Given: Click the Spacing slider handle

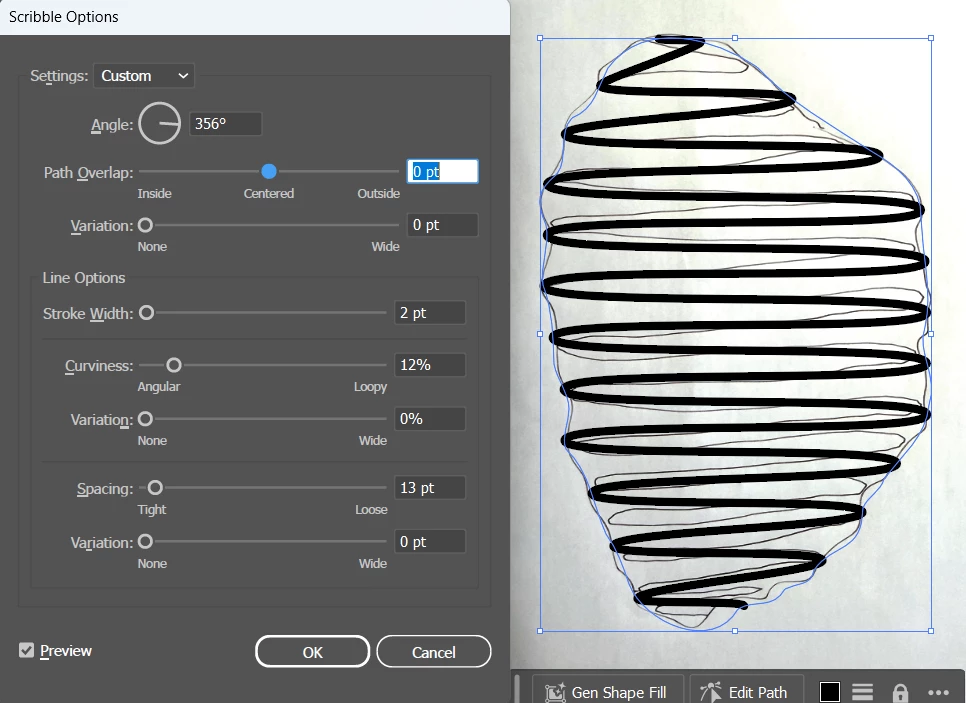Looking at the screenshot, I should click(x=155, y=488).
